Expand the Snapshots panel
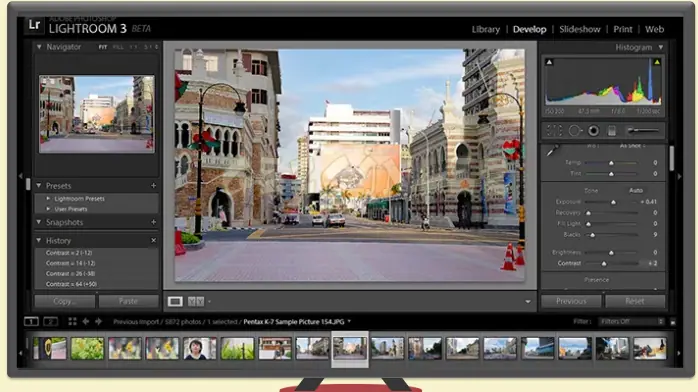This screenshot has height=392, width=698. click(39, 222)
